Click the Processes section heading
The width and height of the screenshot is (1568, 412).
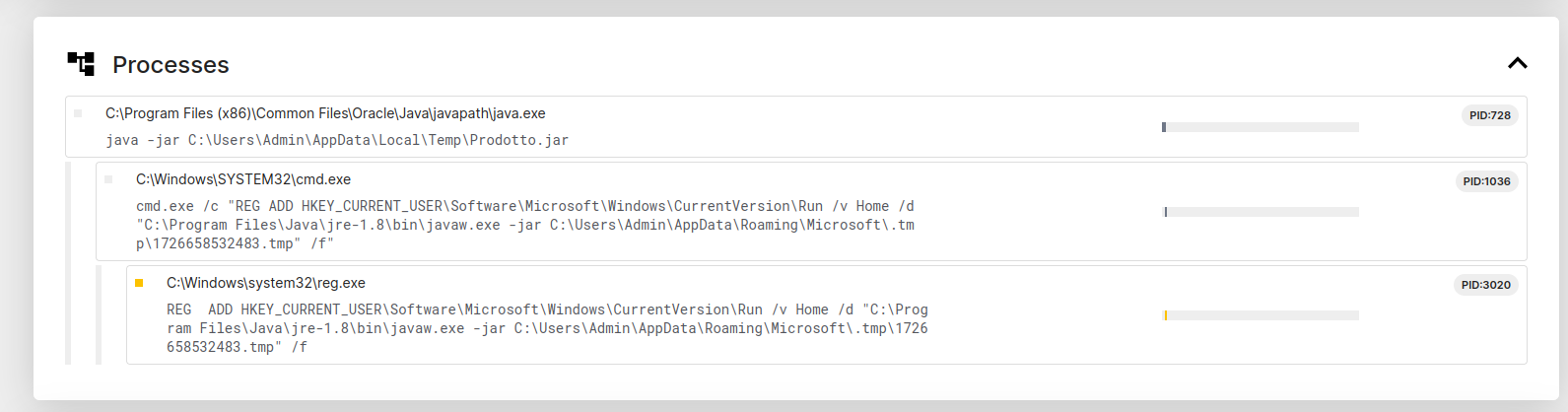(x=170, y=65)
